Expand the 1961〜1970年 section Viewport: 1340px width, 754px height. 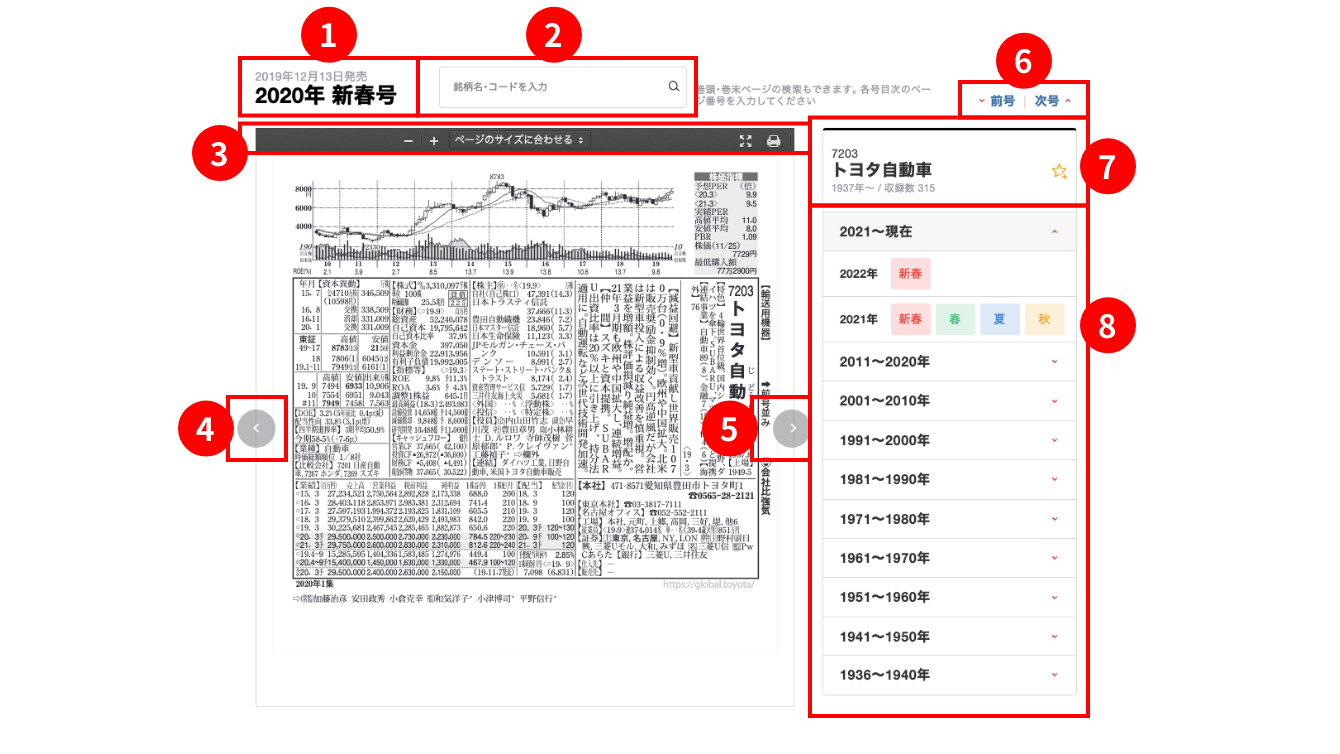tap(949, 557)
